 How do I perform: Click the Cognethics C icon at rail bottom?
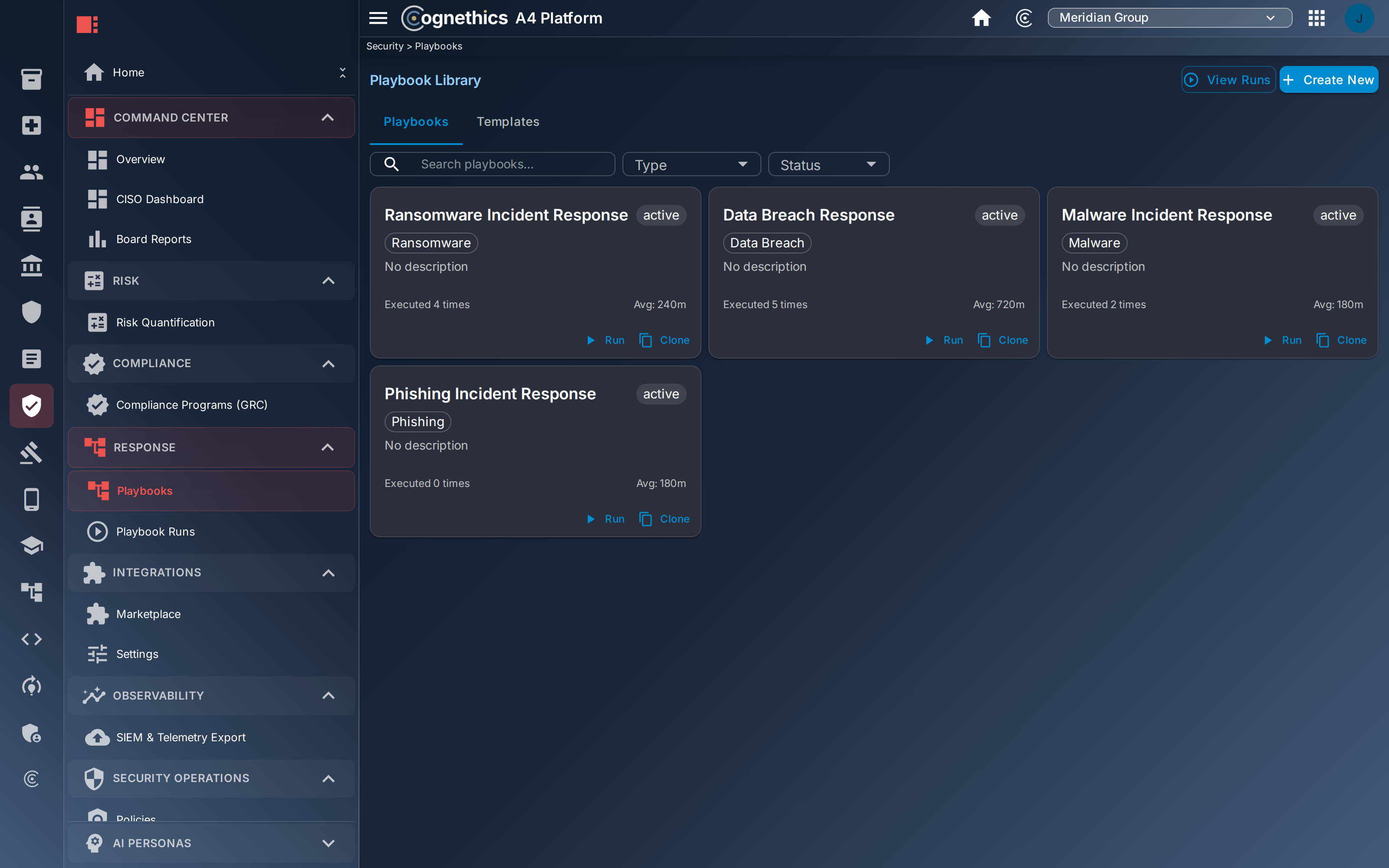pyautogui.click(x=32, y=779)
